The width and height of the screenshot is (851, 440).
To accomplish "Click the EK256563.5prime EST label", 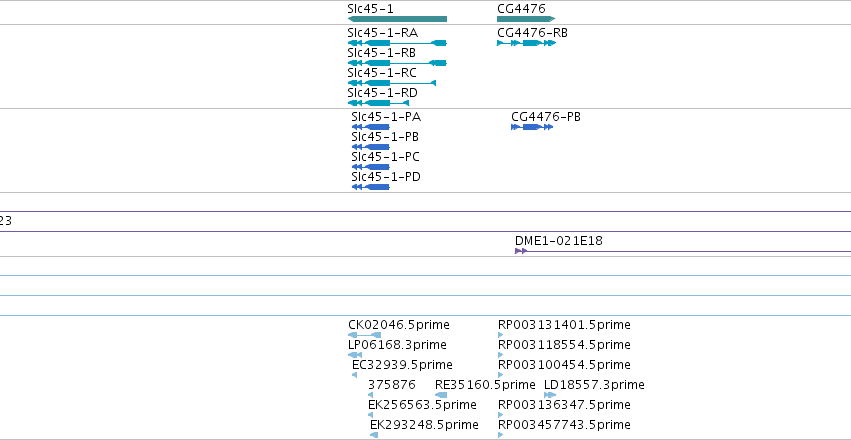I will pyautogui.click(x=422, y=405).
